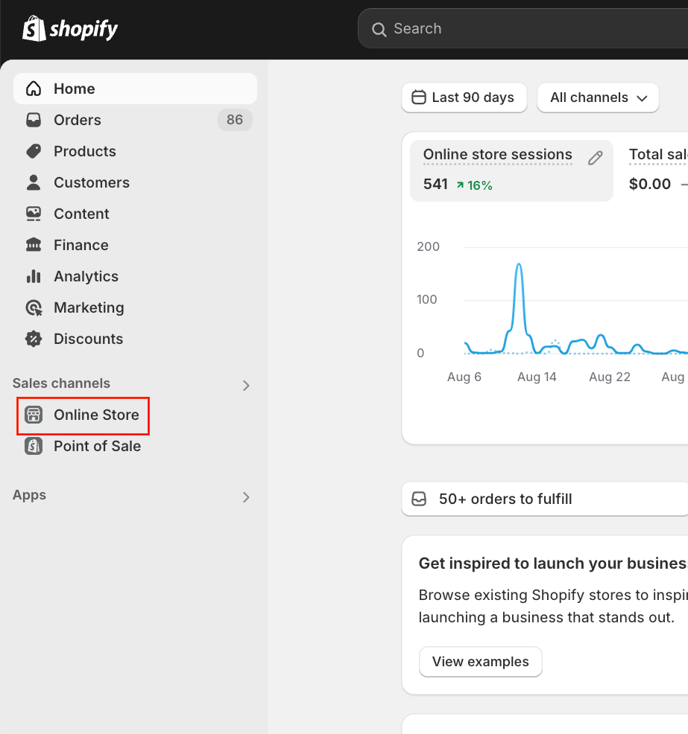Screen dimensions: 688x734
Task: Click the edit pencil on sessions card
Action: (595, 158)
